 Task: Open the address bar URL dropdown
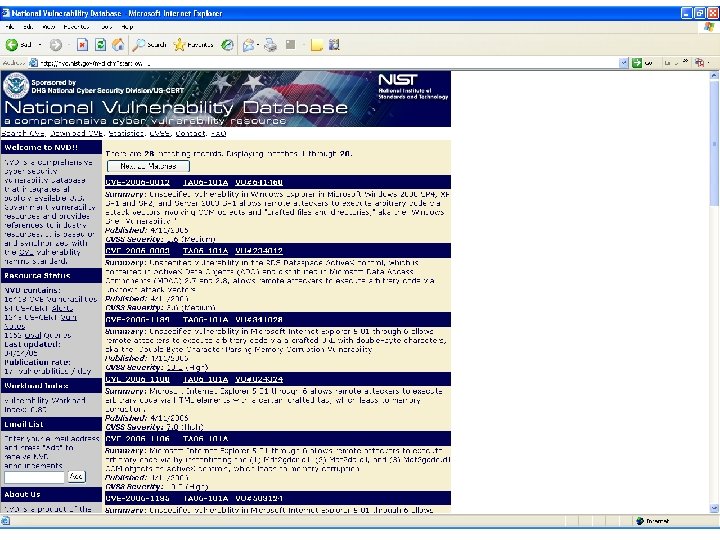[623, 63]
